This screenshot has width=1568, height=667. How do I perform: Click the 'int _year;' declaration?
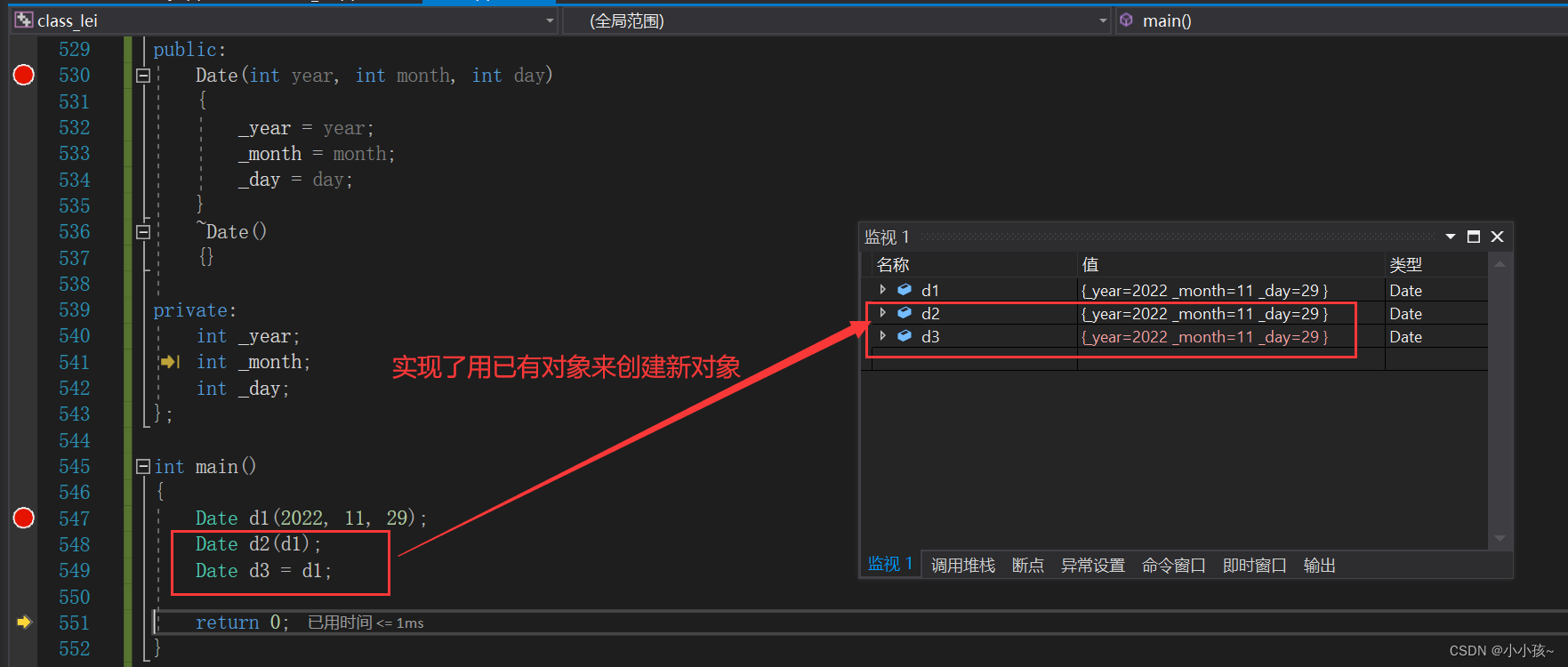[x=248, y=336]
